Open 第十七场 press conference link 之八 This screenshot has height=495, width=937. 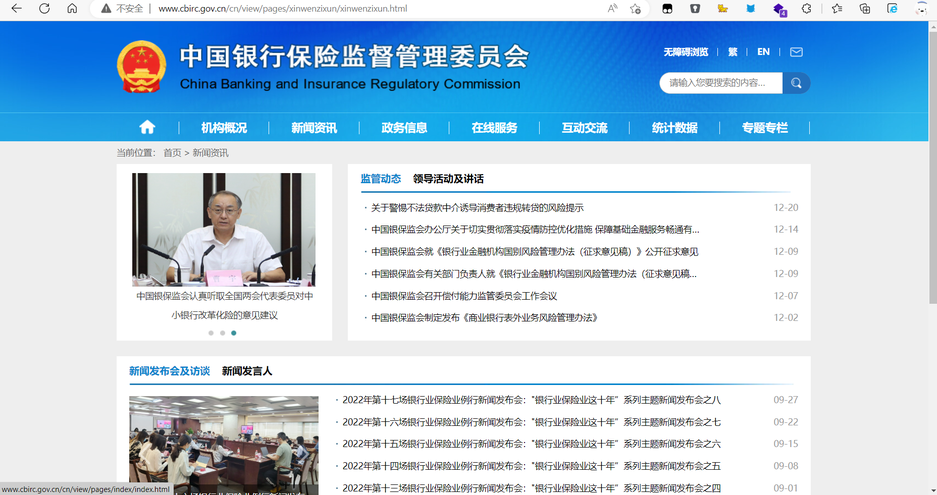pos(531,400)
